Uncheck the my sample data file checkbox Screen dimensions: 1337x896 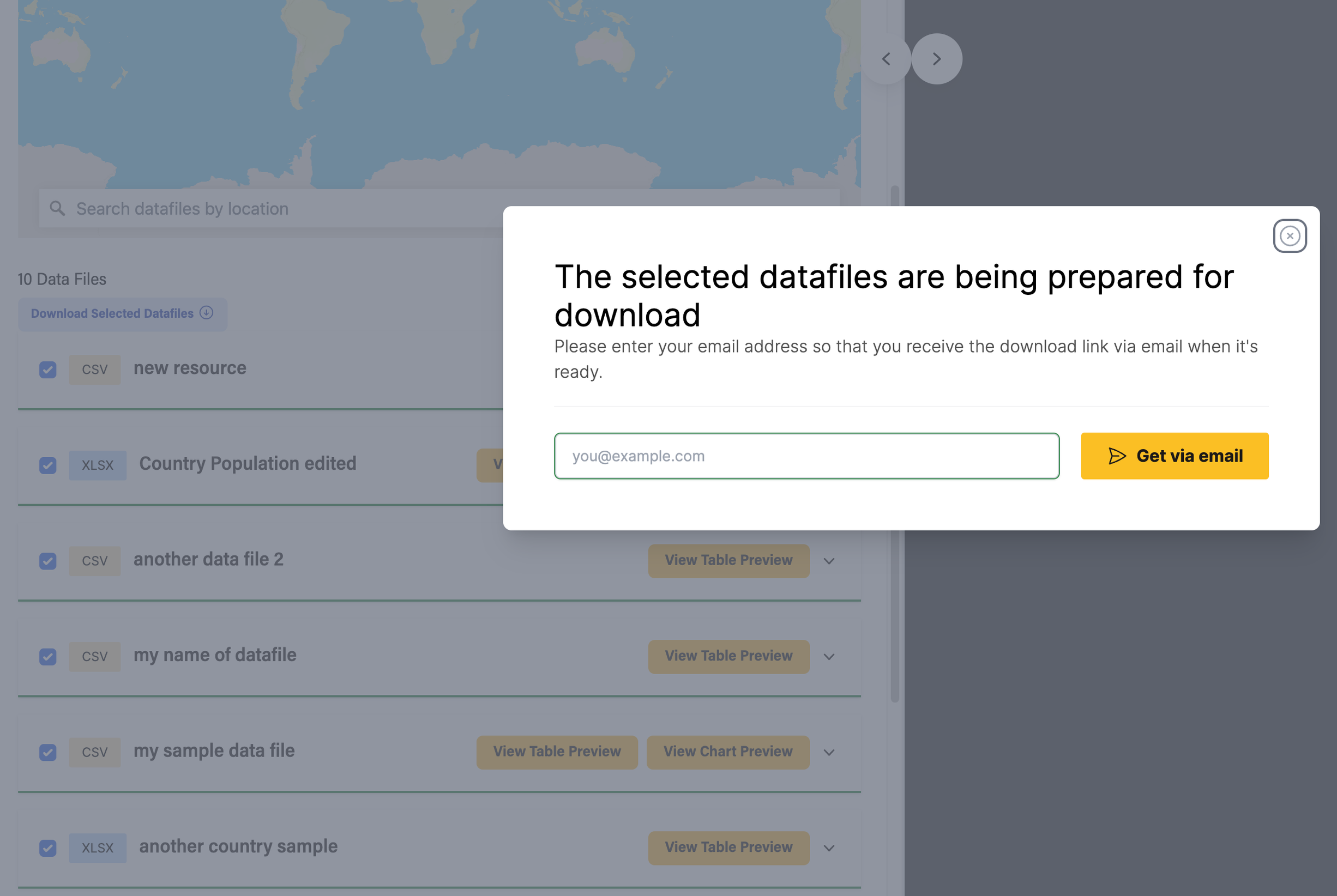pyautogui.click(x=48, y=753)
